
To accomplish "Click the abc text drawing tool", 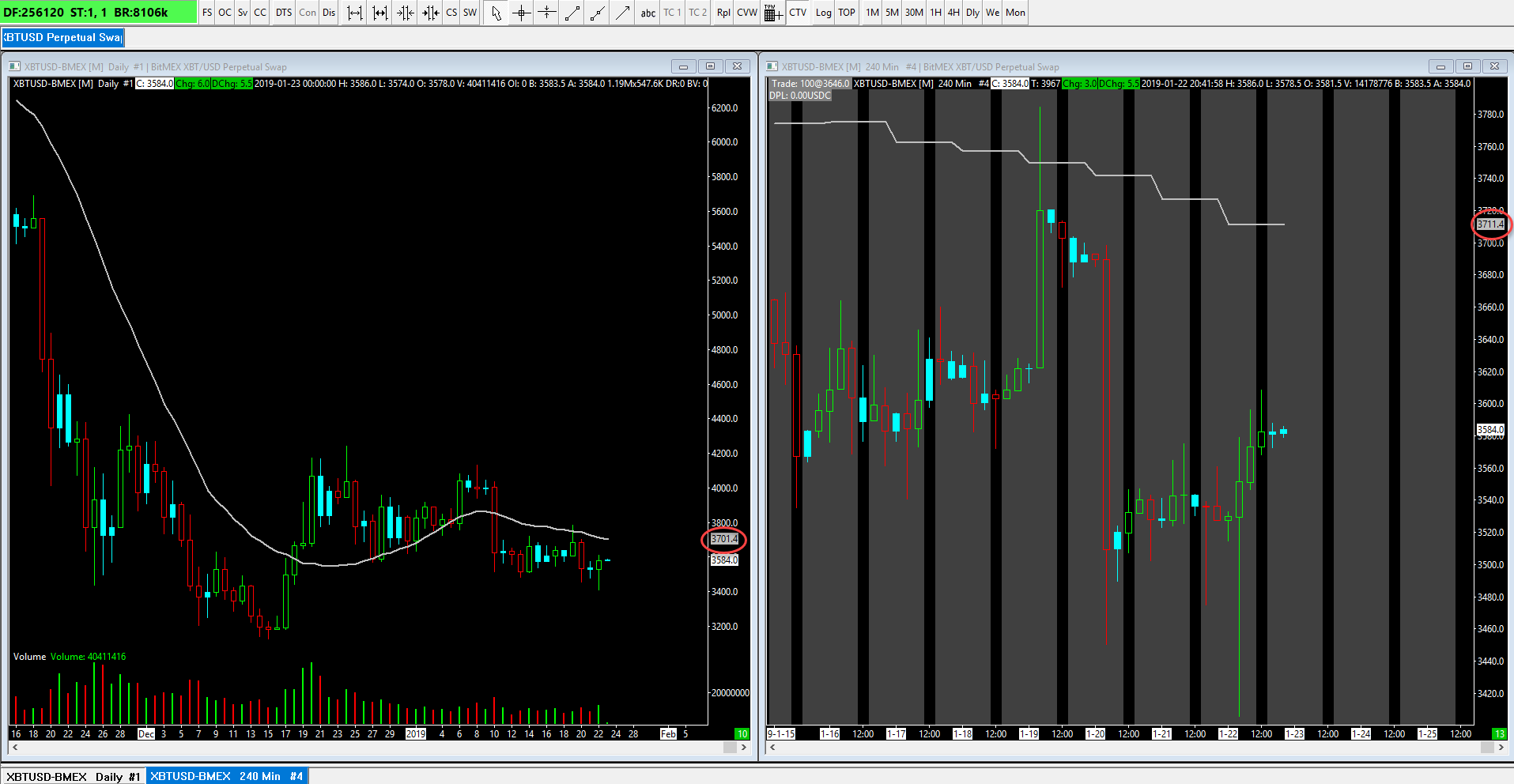I will pos(648,13).
